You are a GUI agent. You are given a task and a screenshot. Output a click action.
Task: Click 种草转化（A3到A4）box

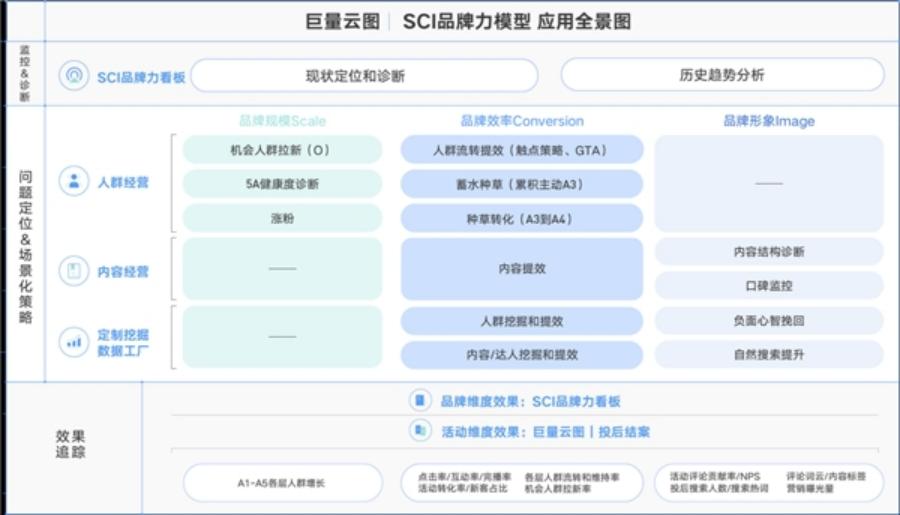522,219
